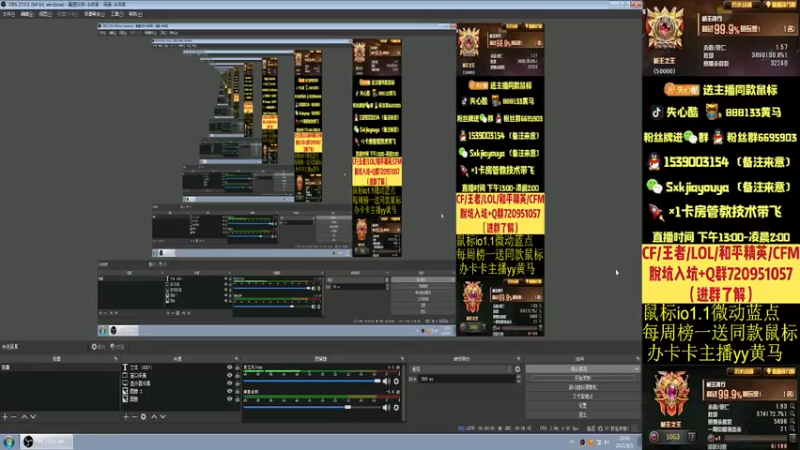Screen dimensions: 800x450
Task: Open transition properties gear in Scene Transitions
Action: tap(517, 369)
